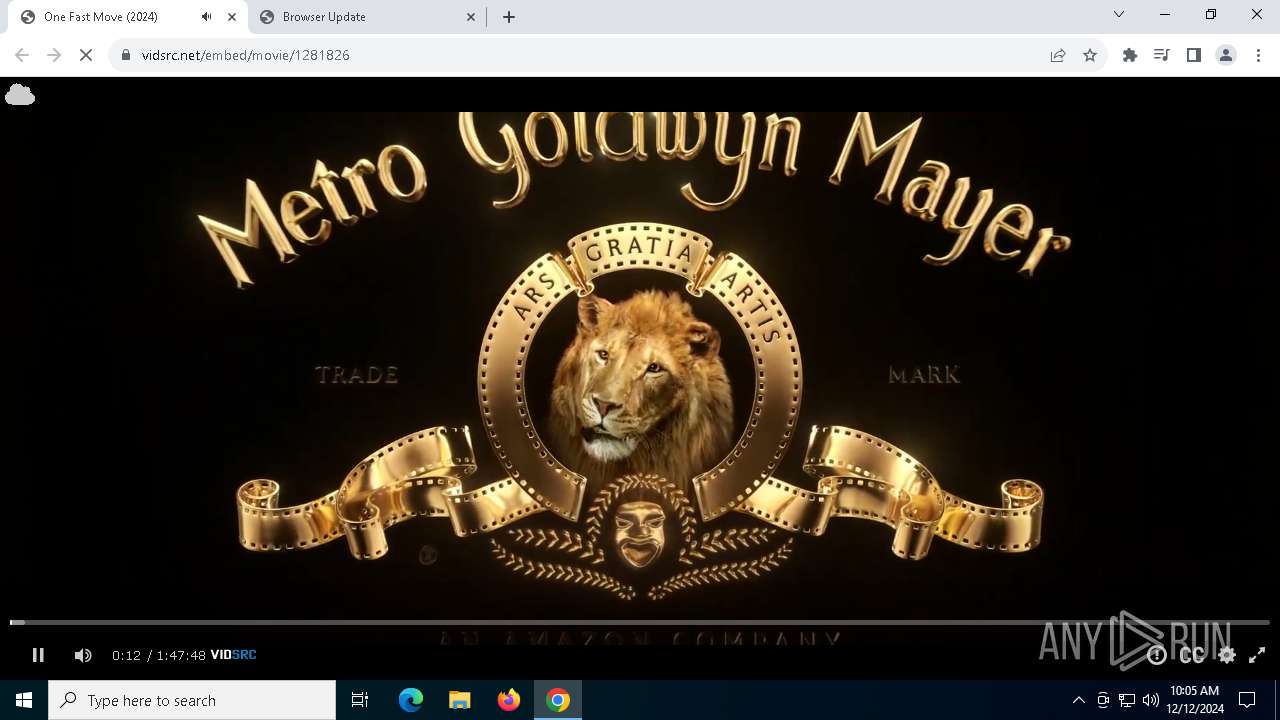Mute the One Fast Move tab audio
This screenshot has height=720, width=1280.
207,17
